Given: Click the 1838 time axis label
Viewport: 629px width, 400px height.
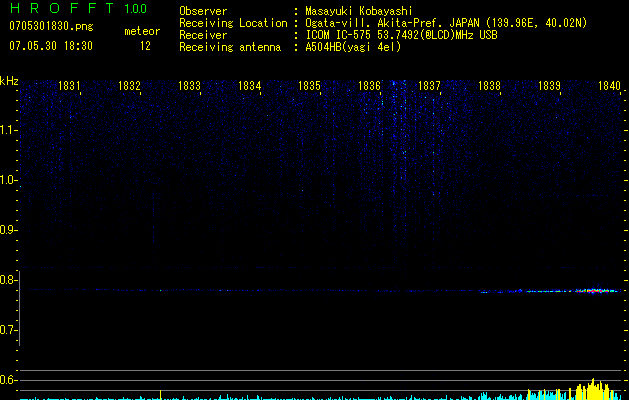Looking at the screenshot, I should pos(489,85).
